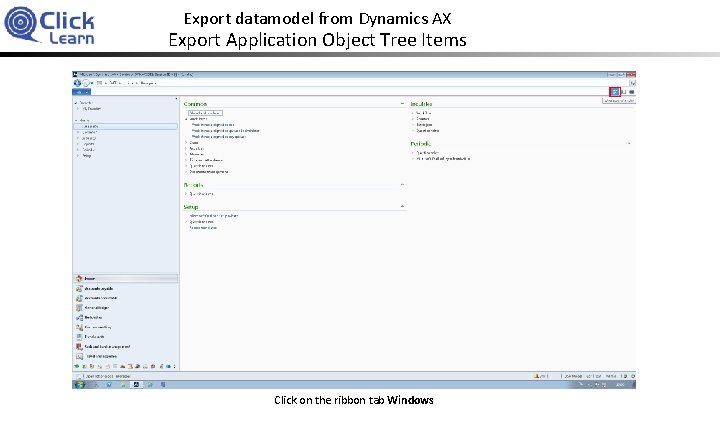Click the Dynamics AX taskbar icon
720x437 pixels.
pos(136,385)
